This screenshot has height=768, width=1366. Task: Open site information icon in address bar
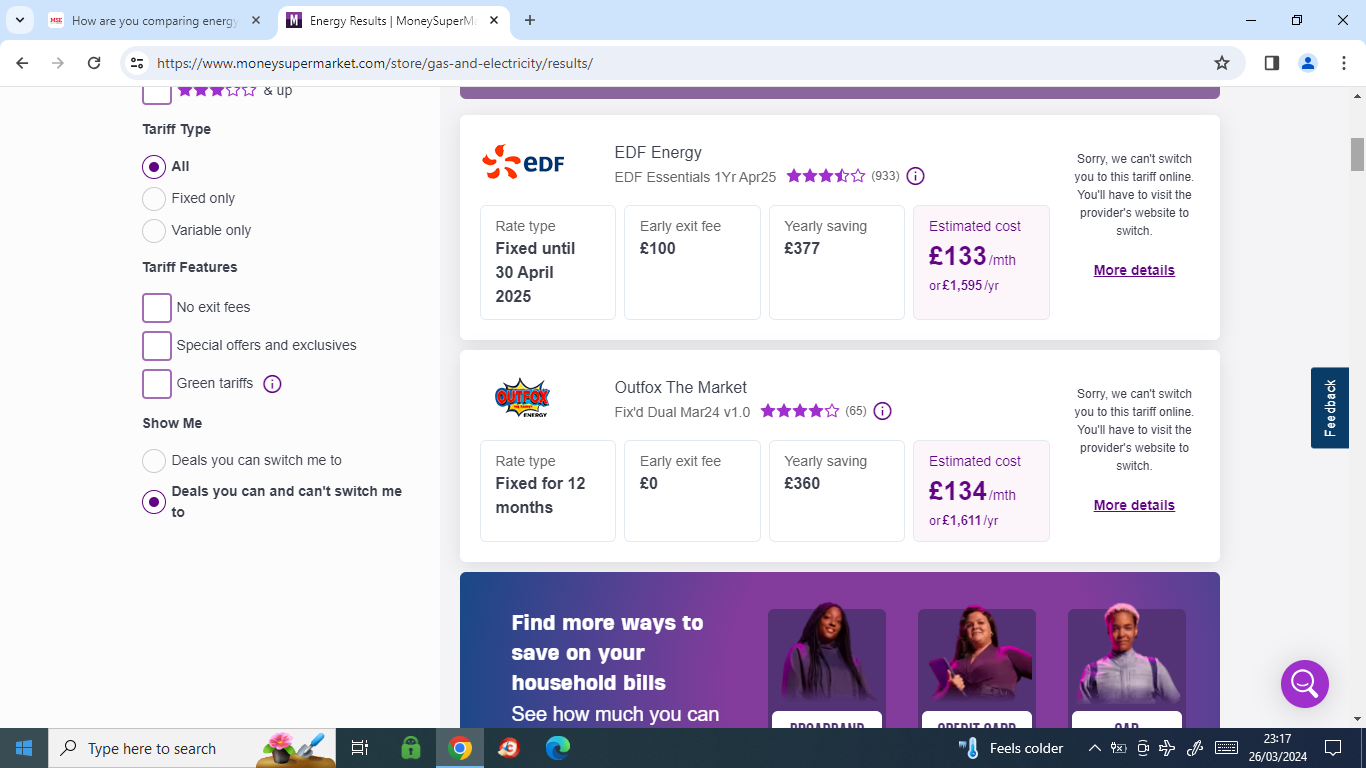pyautogui.click(x=138, y=63)
